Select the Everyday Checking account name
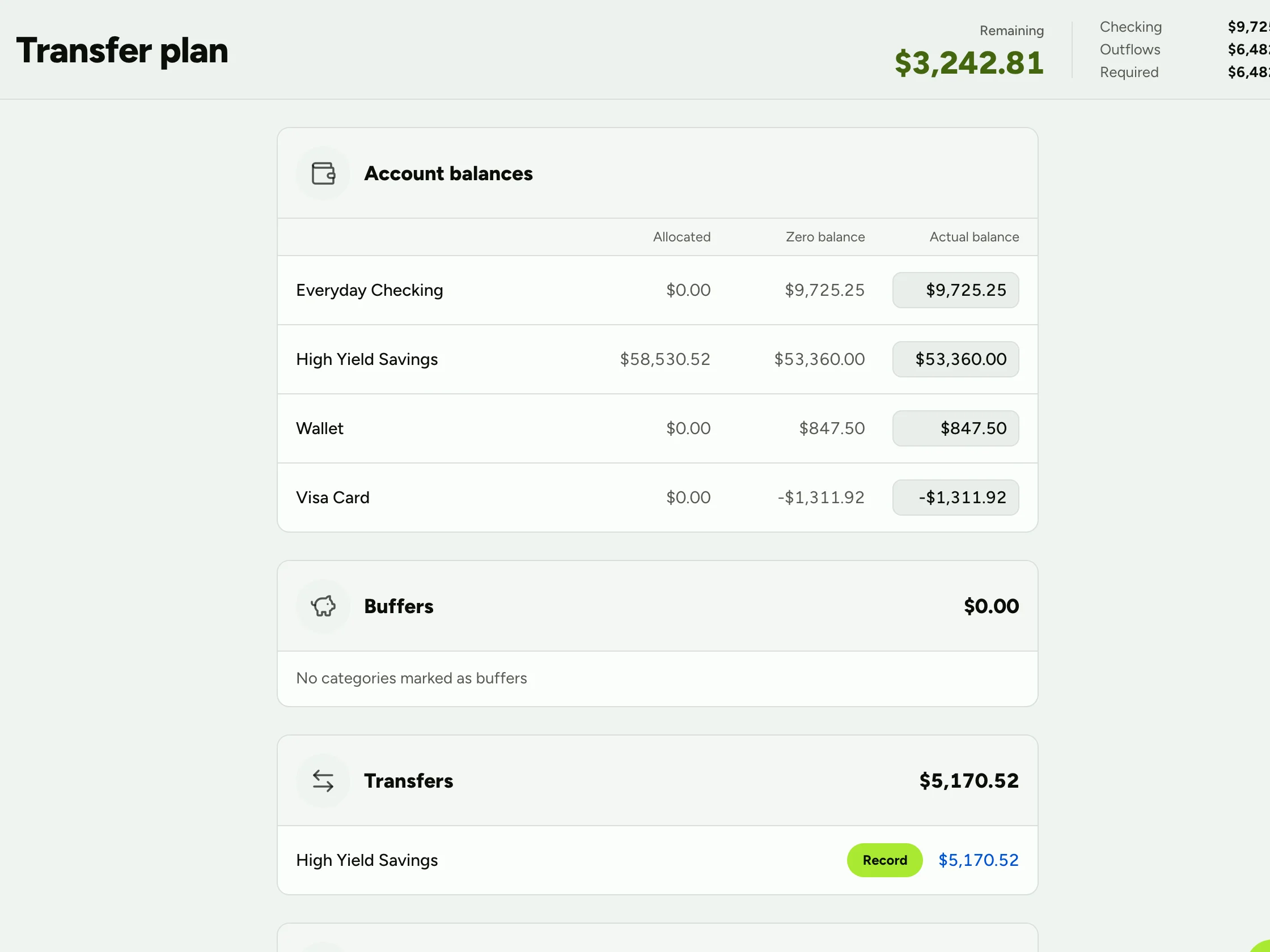This screenshot has width=1270, height=952. (369, 290)
